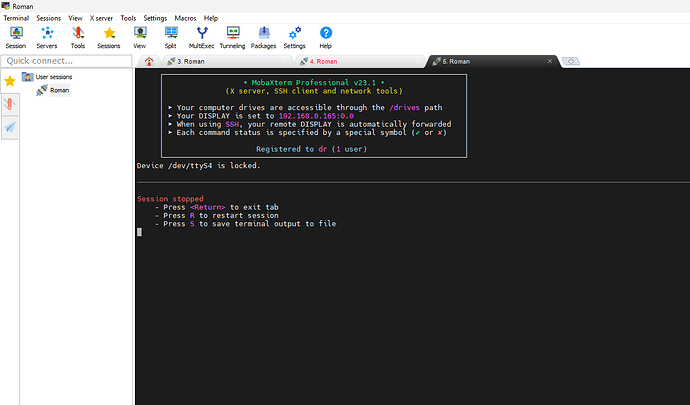
Task: Open the Terminal menu
Action: pos(16,18)
